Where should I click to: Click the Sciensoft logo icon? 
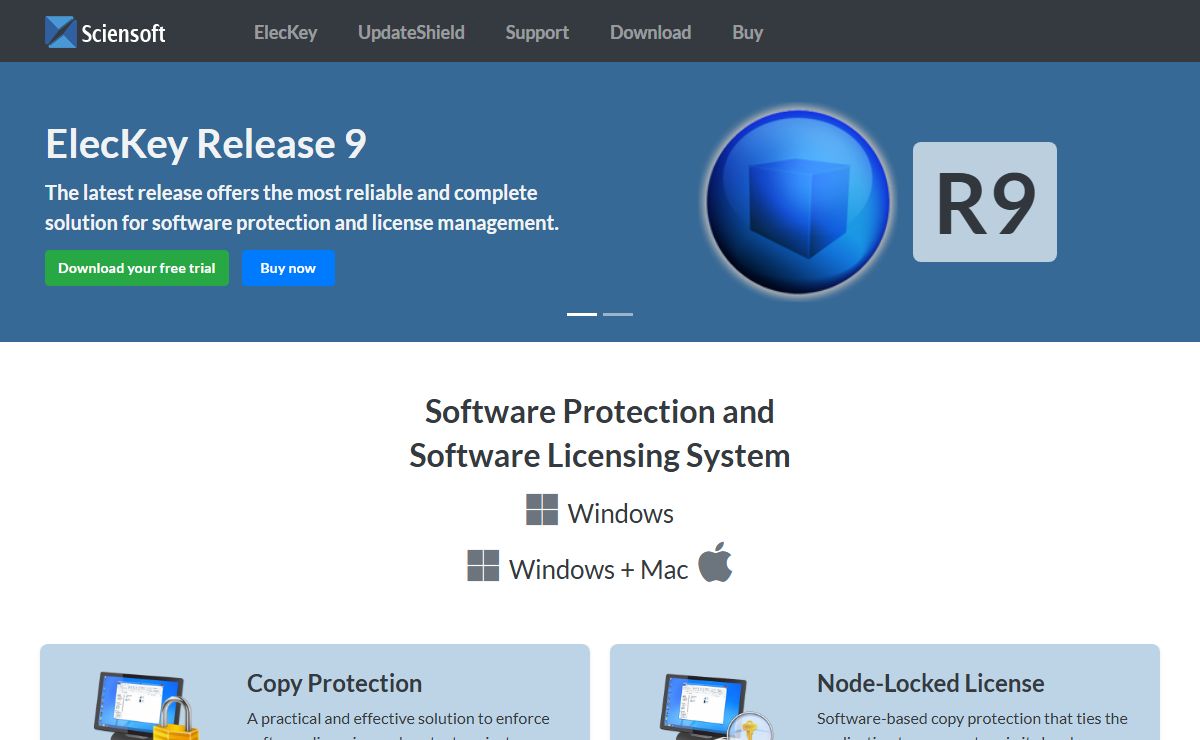tap(61, 32)
